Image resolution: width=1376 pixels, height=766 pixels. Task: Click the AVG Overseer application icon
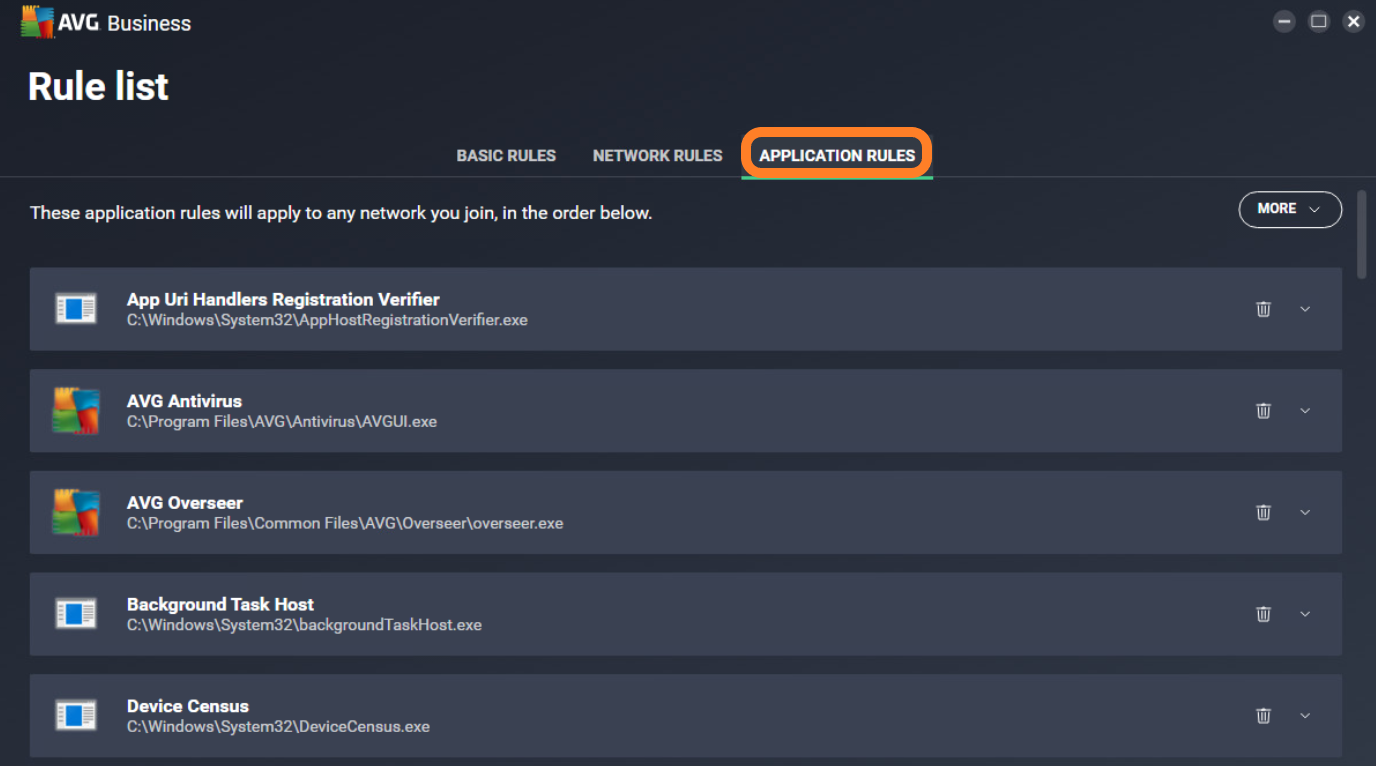(x=76, y=512)
